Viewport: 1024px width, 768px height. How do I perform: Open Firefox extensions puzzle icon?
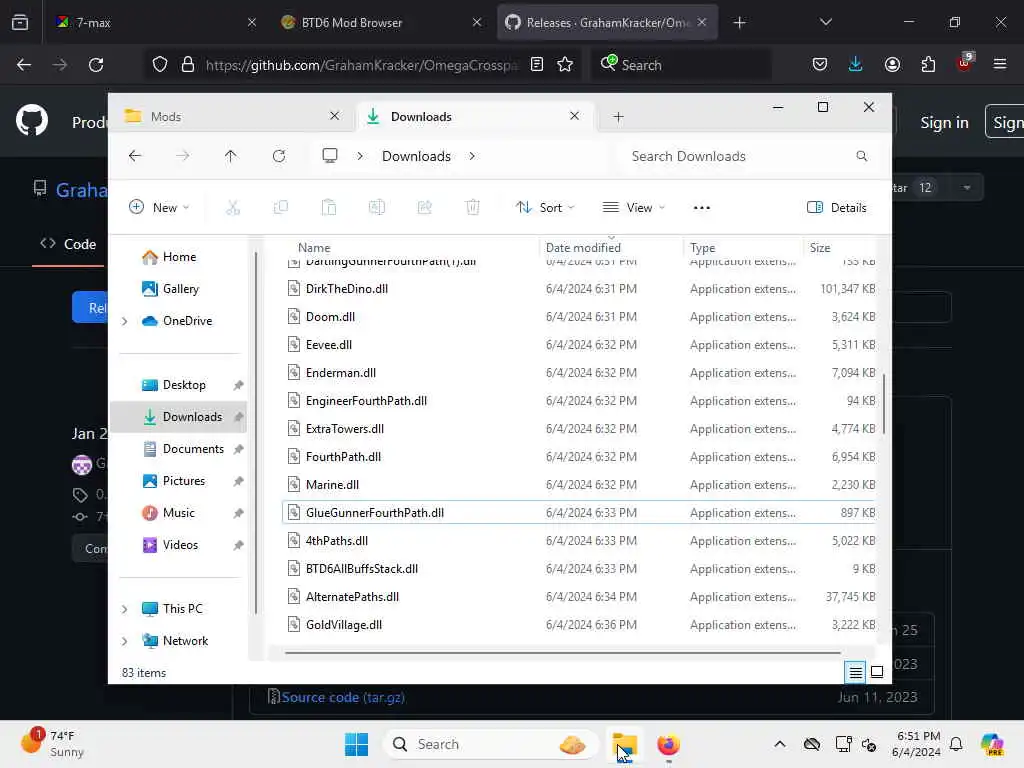pos(928,65)
